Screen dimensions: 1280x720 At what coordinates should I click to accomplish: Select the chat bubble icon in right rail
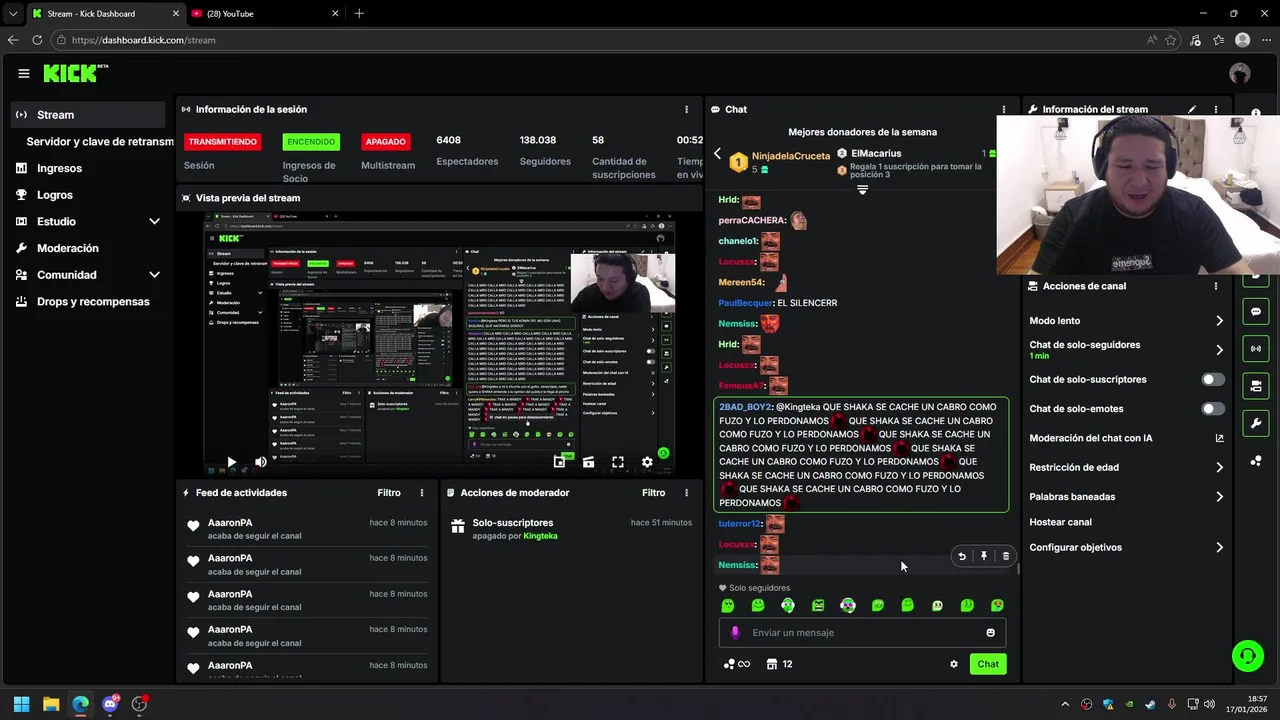[1256, 312]
